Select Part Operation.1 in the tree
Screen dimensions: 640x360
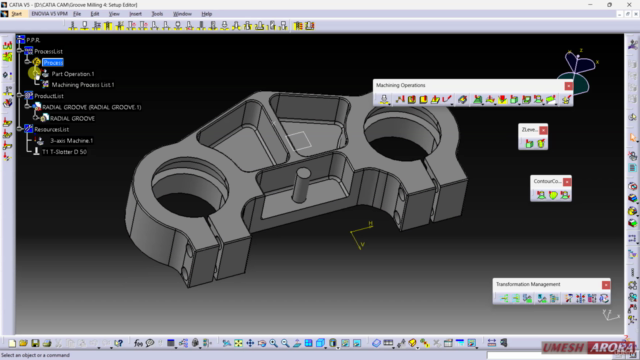tap(73, 74)
